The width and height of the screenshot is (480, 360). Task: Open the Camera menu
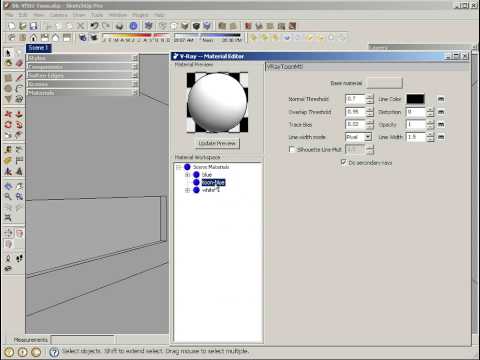(59, 15)
